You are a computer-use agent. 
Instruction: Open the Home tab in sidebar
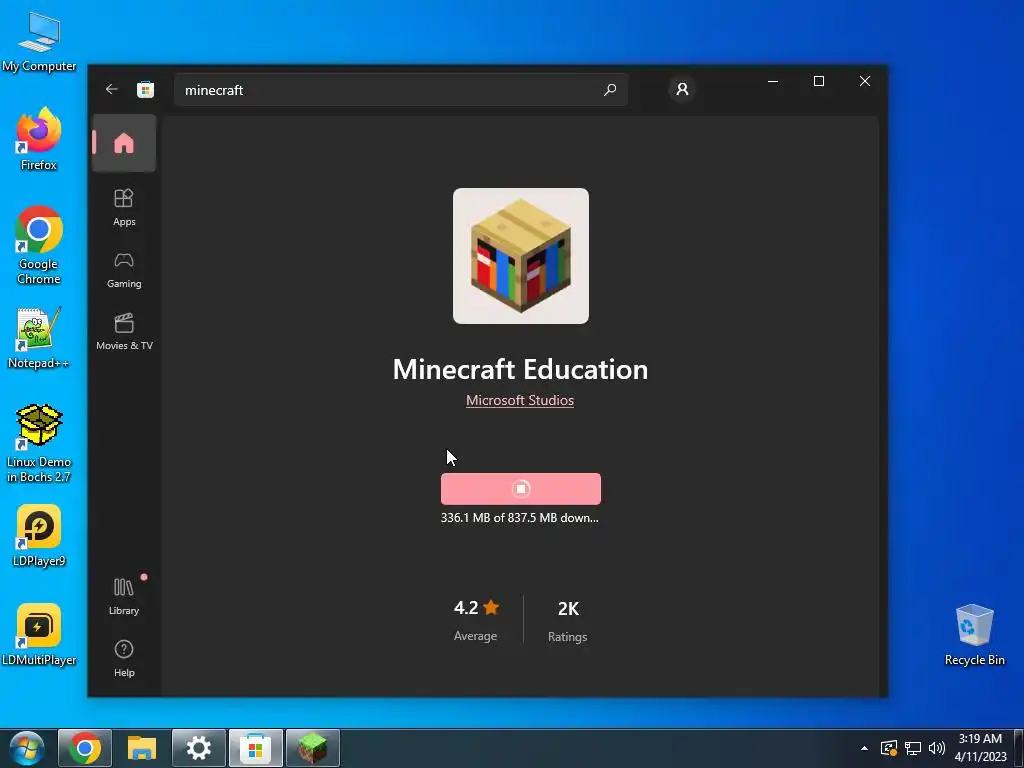click(124, 143)
